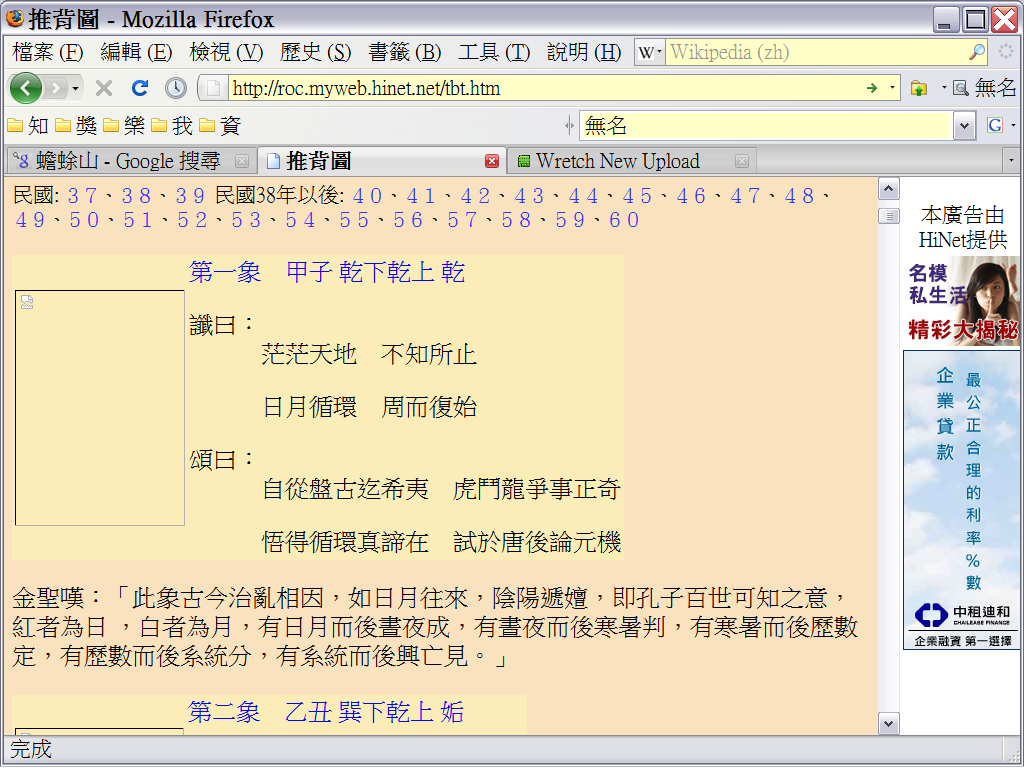This screenshot has height=768, width=1024.
Task: Open the 歷史 (S) menu
Action: (x=315, y=52)
